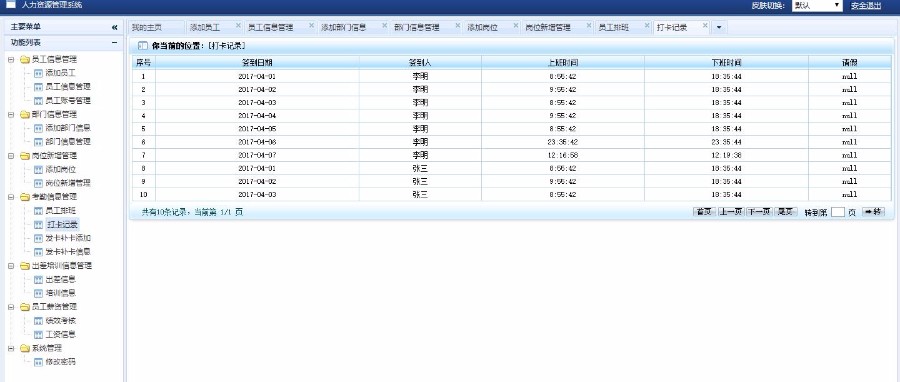
Task: Open the skin switch dropdown
Action: click(x=817, y=5)
